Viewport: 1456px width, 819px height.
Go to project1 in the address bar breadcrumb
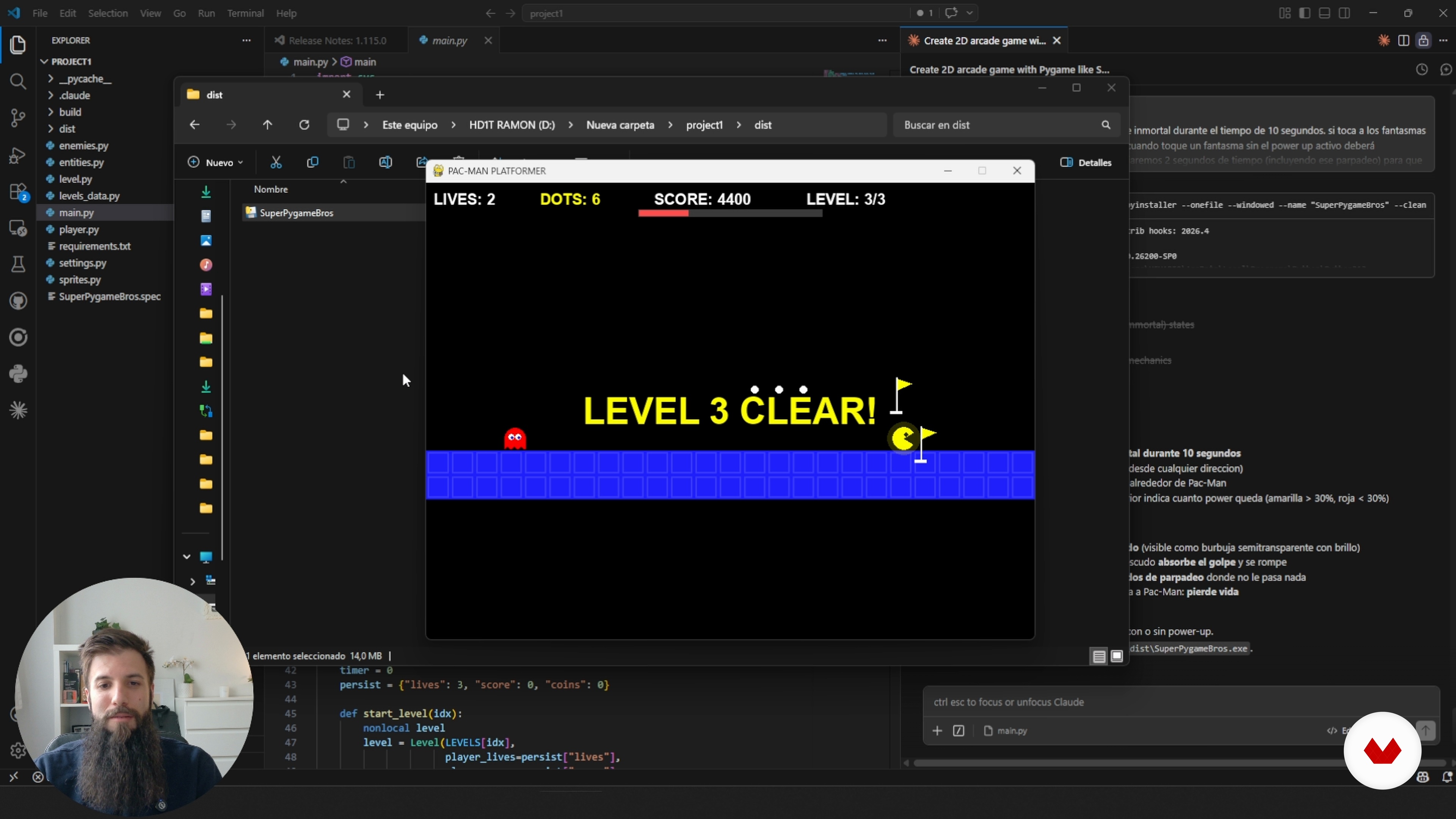[x=704, y=125]
